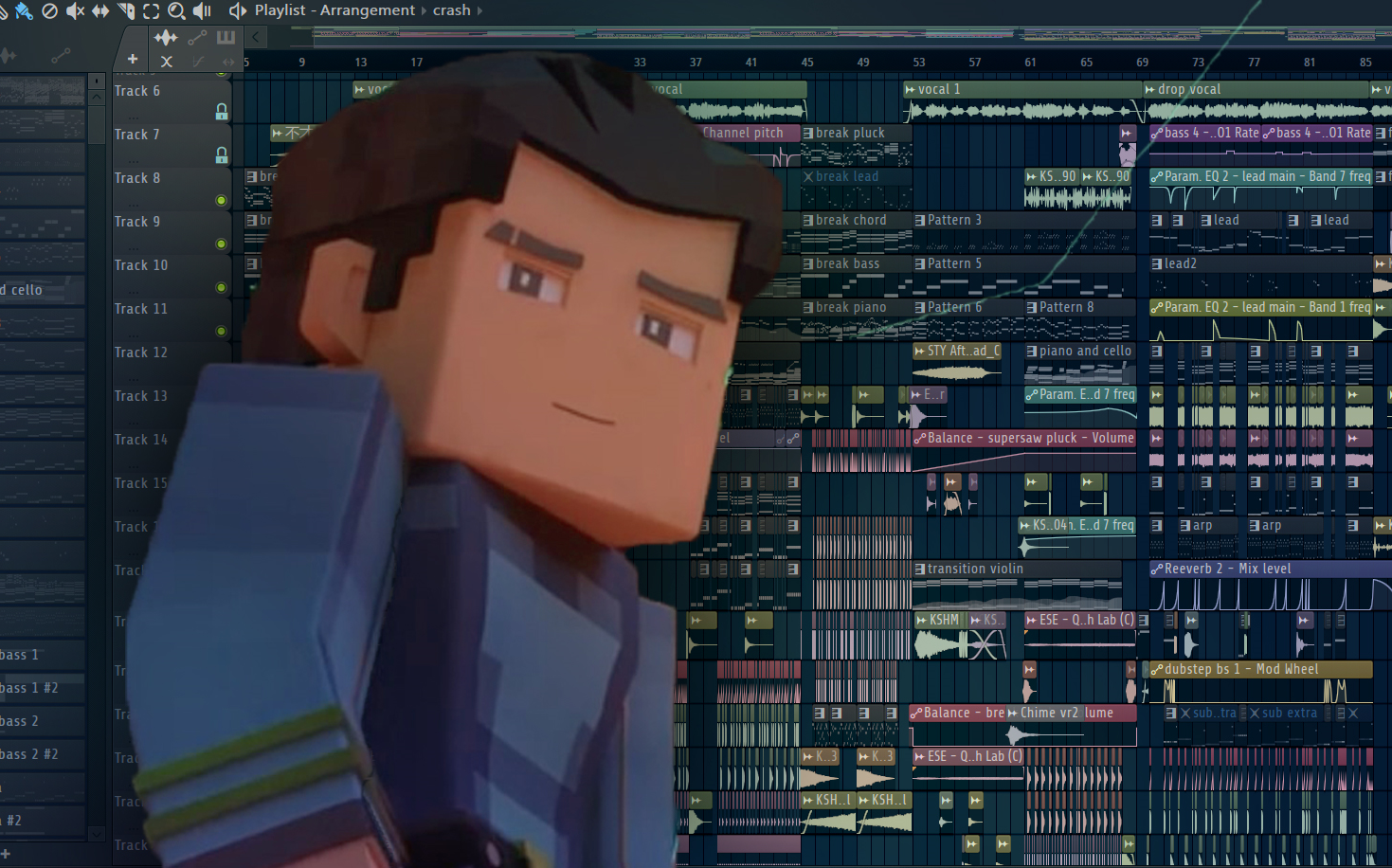
Task: Select the Mute tool in the toolbar
Action: point(75,10)
